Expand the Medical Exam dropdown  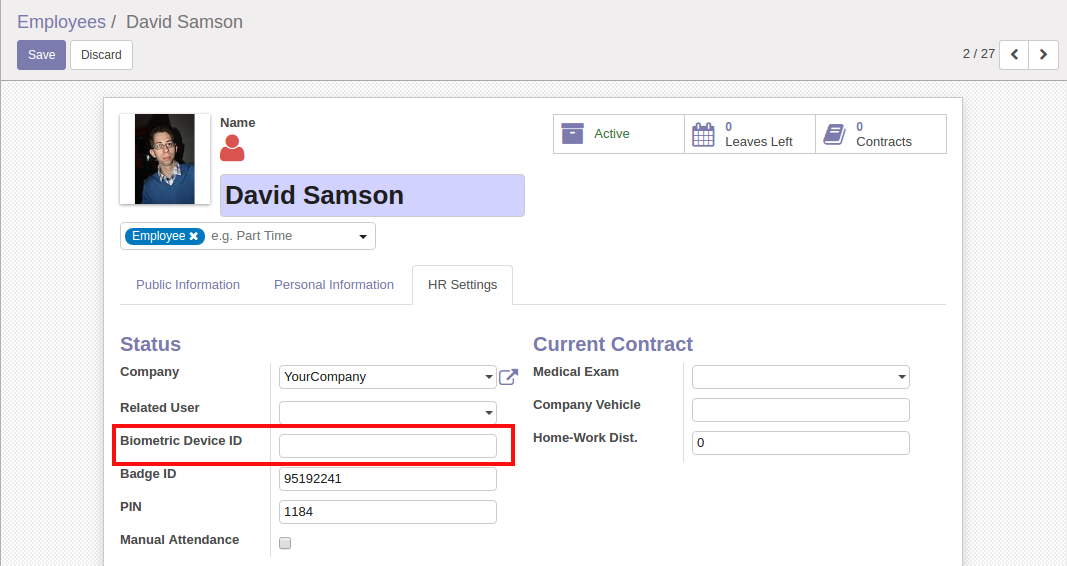(902, 378)
